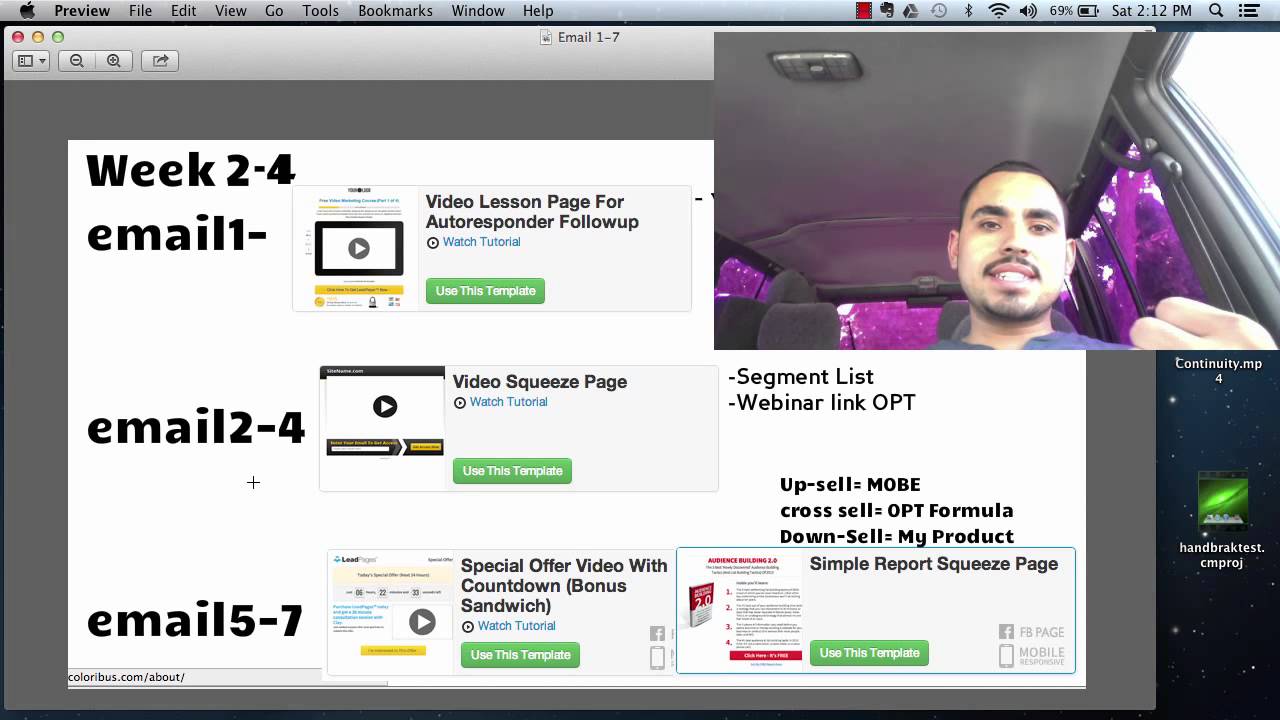Click the Wi-Fi status icon
This screenshot has height=720, width=1280.
(998, 11)
